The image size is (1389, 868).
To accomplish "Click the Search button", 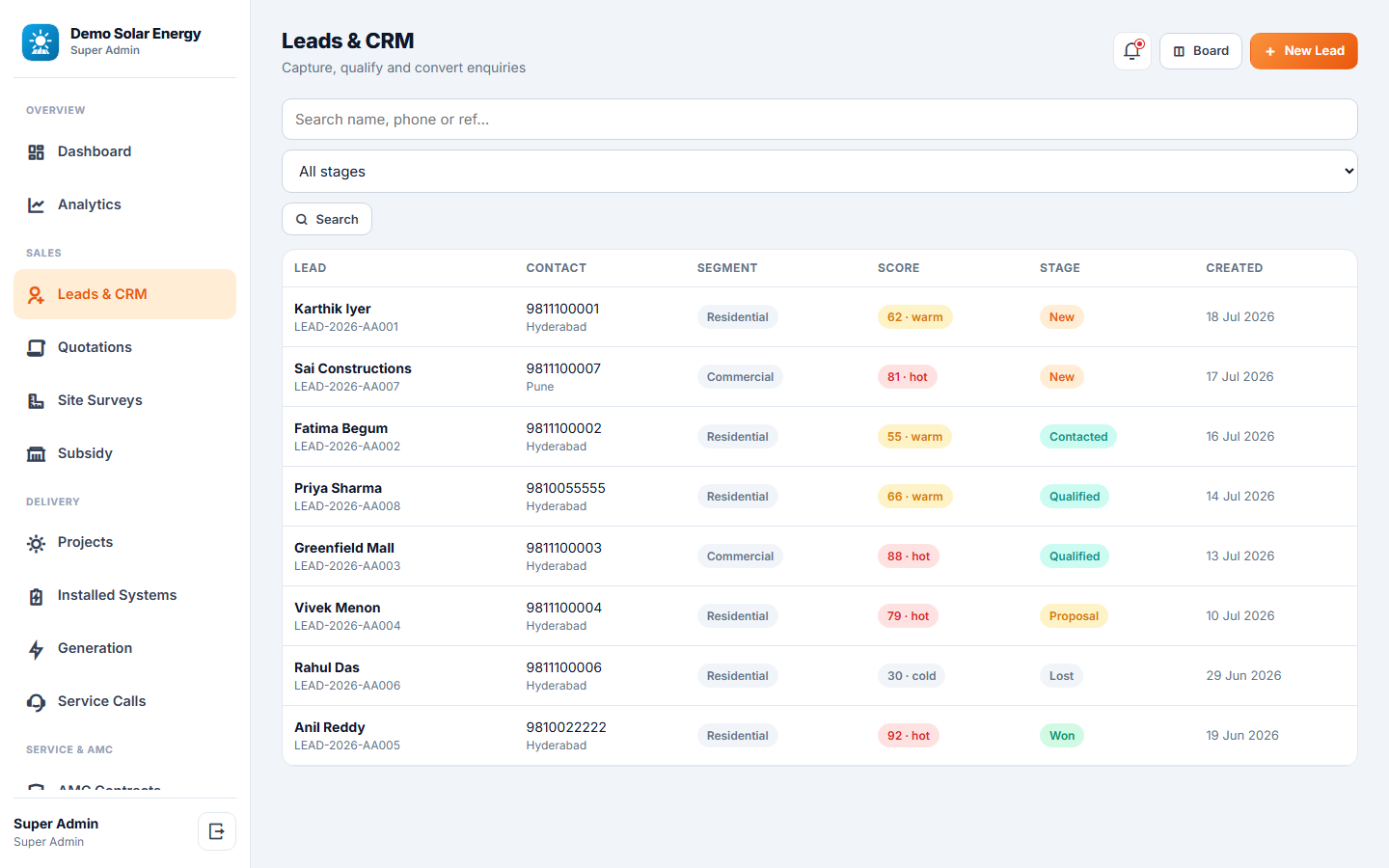I will pos(327,219).
